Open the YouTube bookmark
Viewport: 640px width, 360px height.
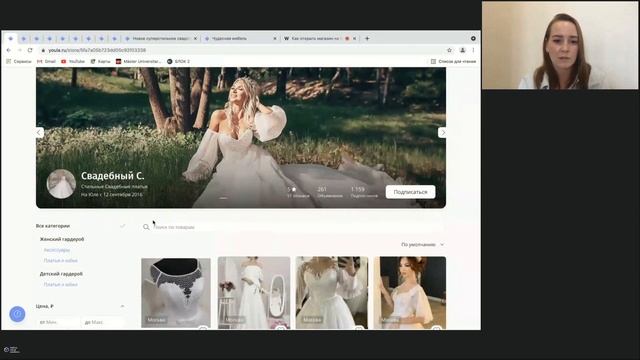click(73, 61)
